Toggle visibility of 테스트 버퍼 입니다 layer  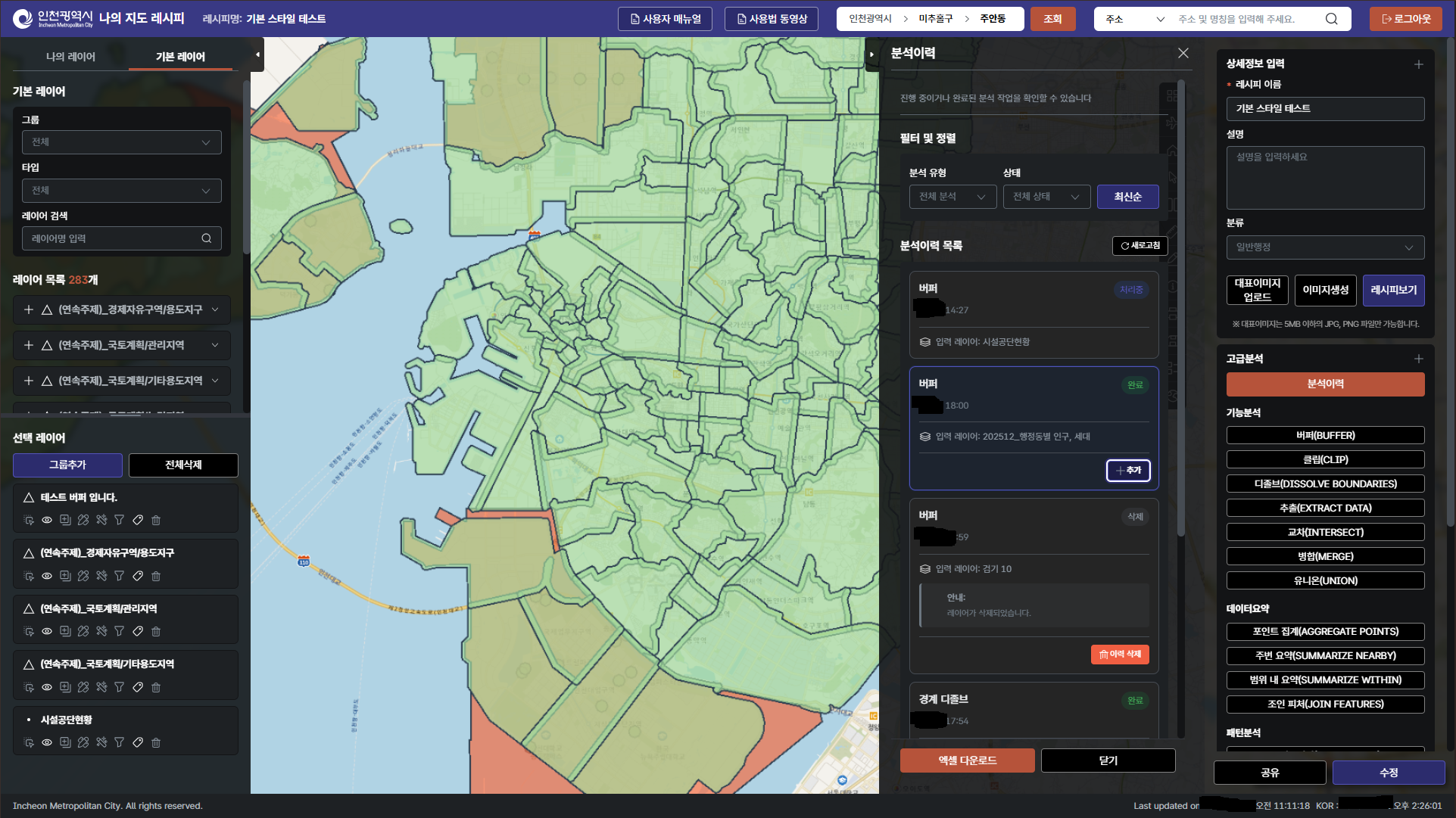[x=47, y=520]
